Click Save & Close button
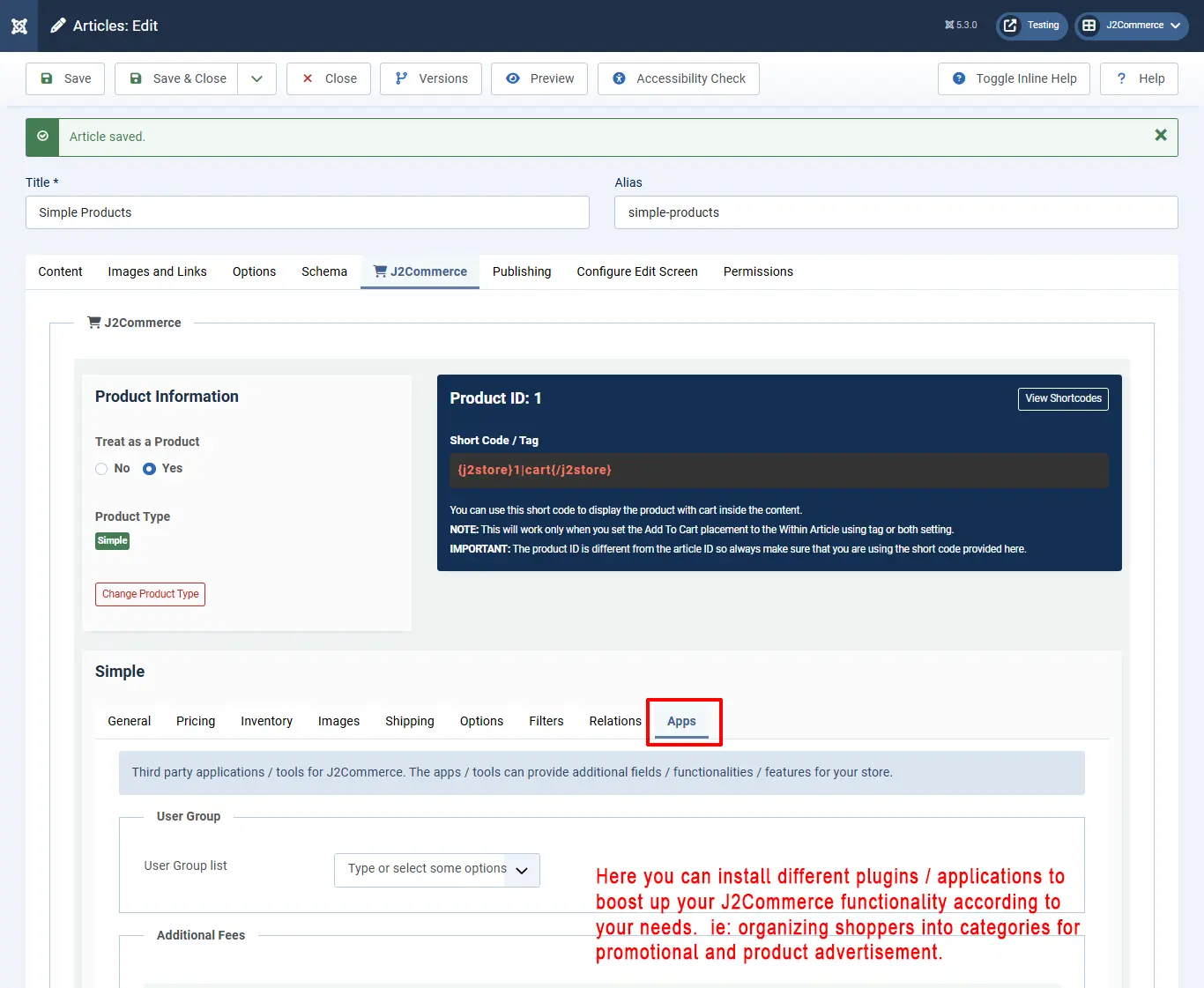The height and width of the screenshot is (988, 1204). 176,78
